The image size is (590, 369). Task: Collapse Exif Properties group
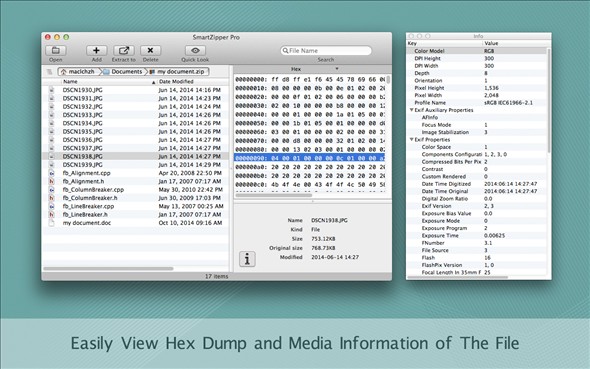[412, 140]
